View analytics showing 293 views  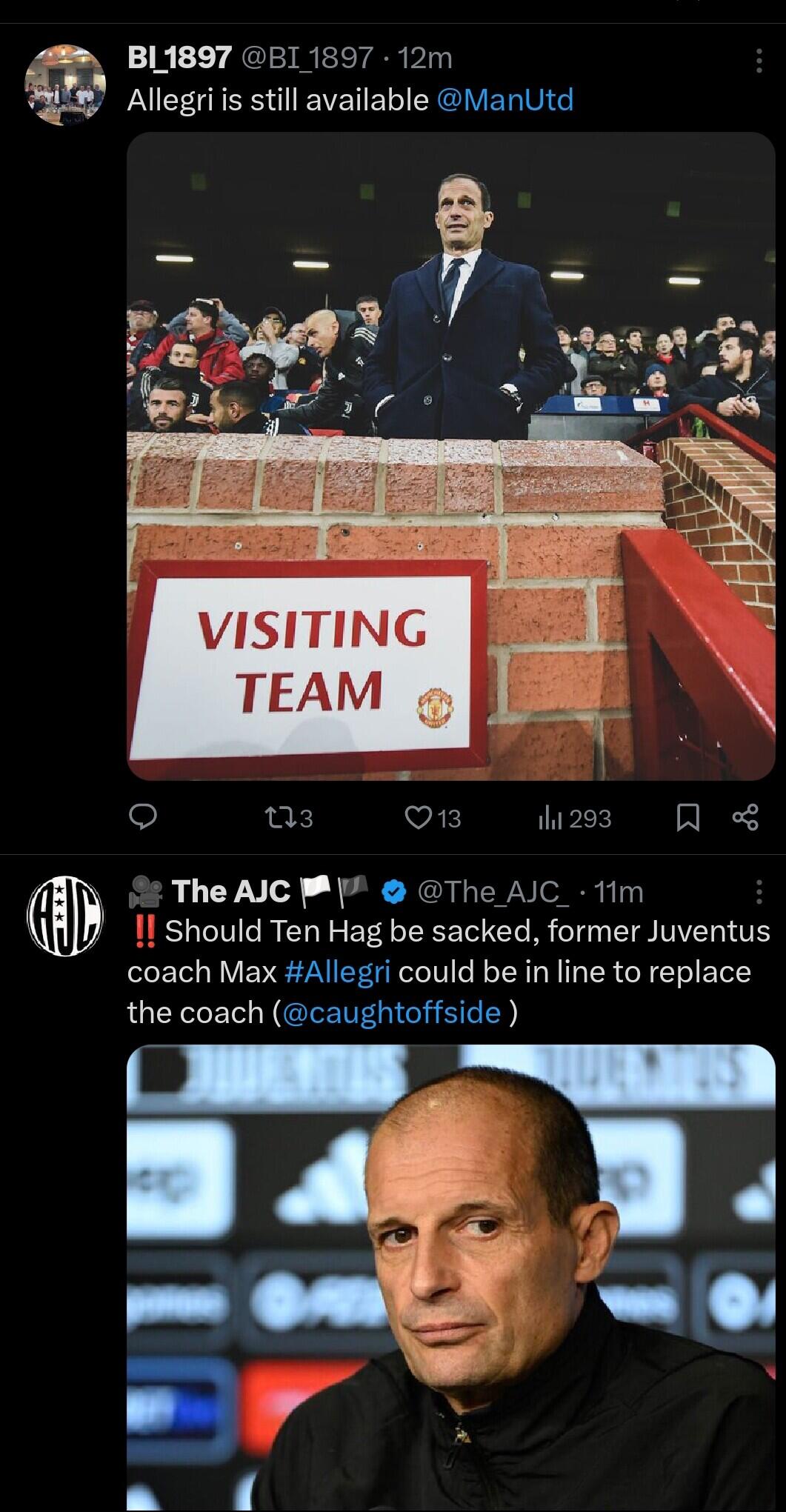click(x=574, y=818)
